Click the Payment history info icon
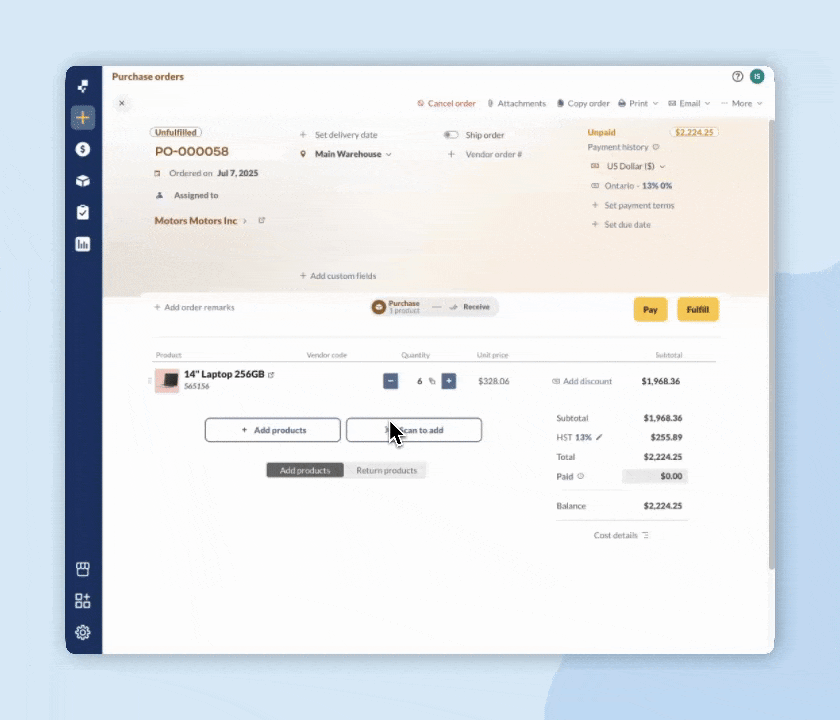840x720 pixels. click(x=656, y=147)
